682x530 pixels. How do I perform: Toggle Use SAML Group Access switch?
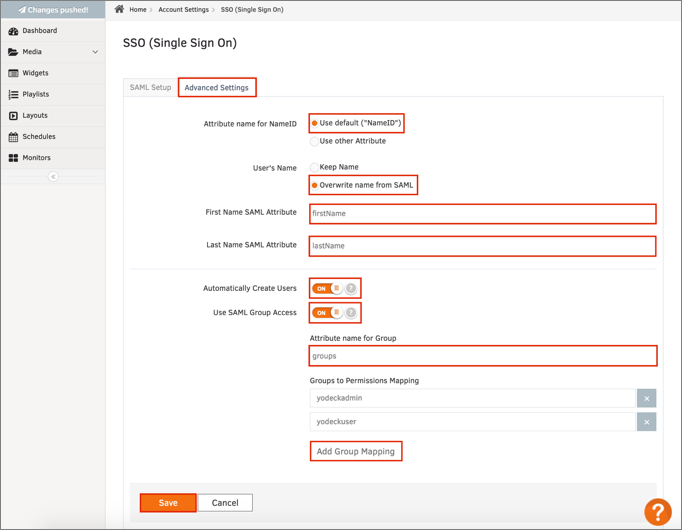pos(334,313)
